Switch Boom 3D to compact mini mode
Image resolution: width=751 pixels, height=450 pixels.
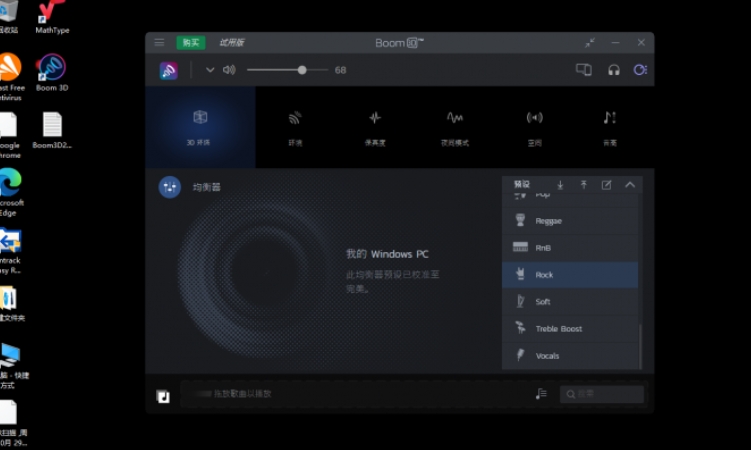pos(590,43)
